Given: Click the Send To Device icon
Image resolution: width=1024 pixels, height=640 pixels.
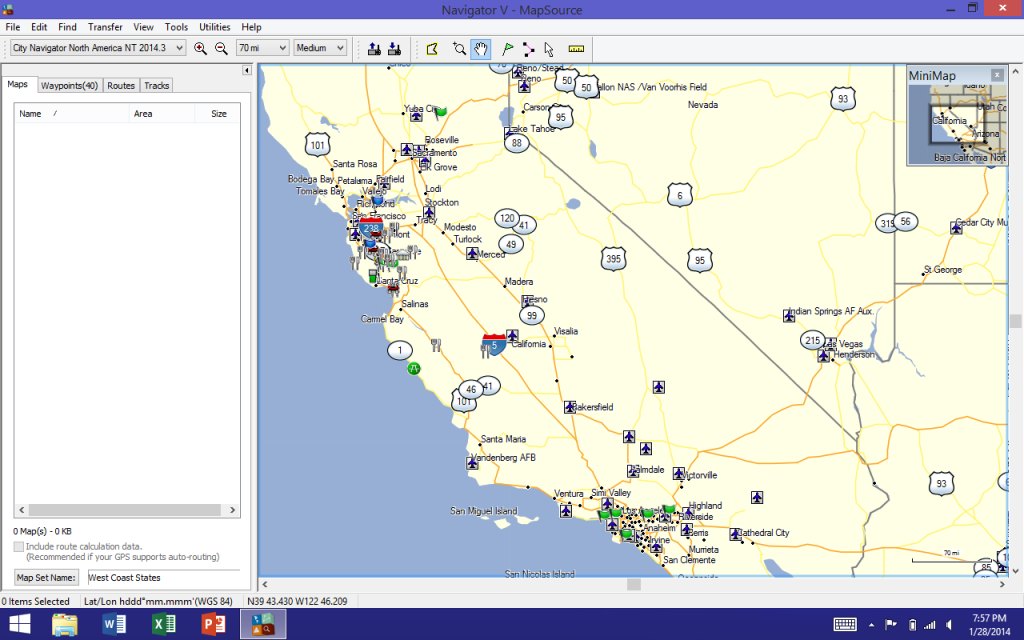Looking at the screenshot, I should tap(373, 48).
